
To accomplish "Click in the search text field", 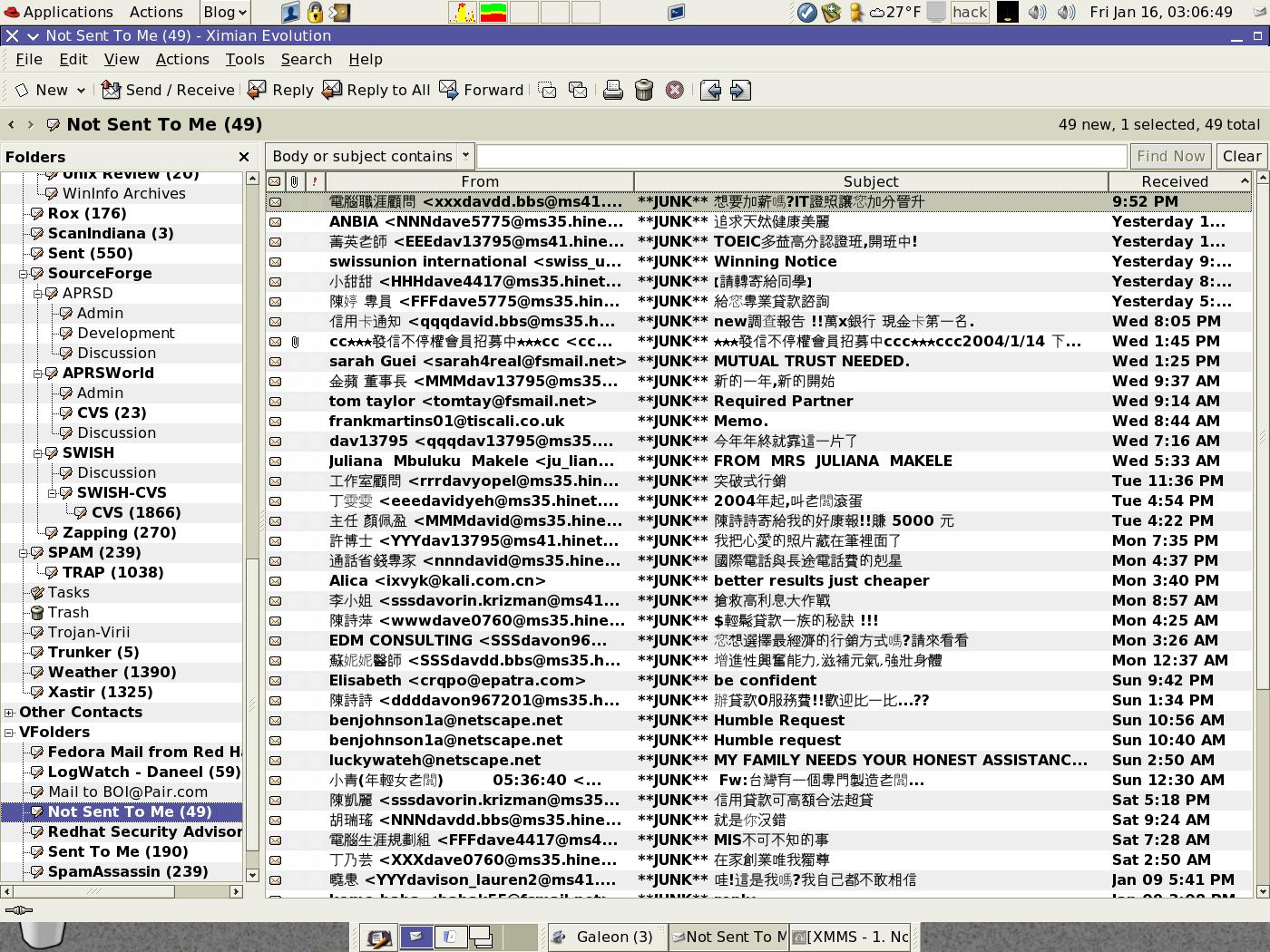I will click(x=802, y=156).
